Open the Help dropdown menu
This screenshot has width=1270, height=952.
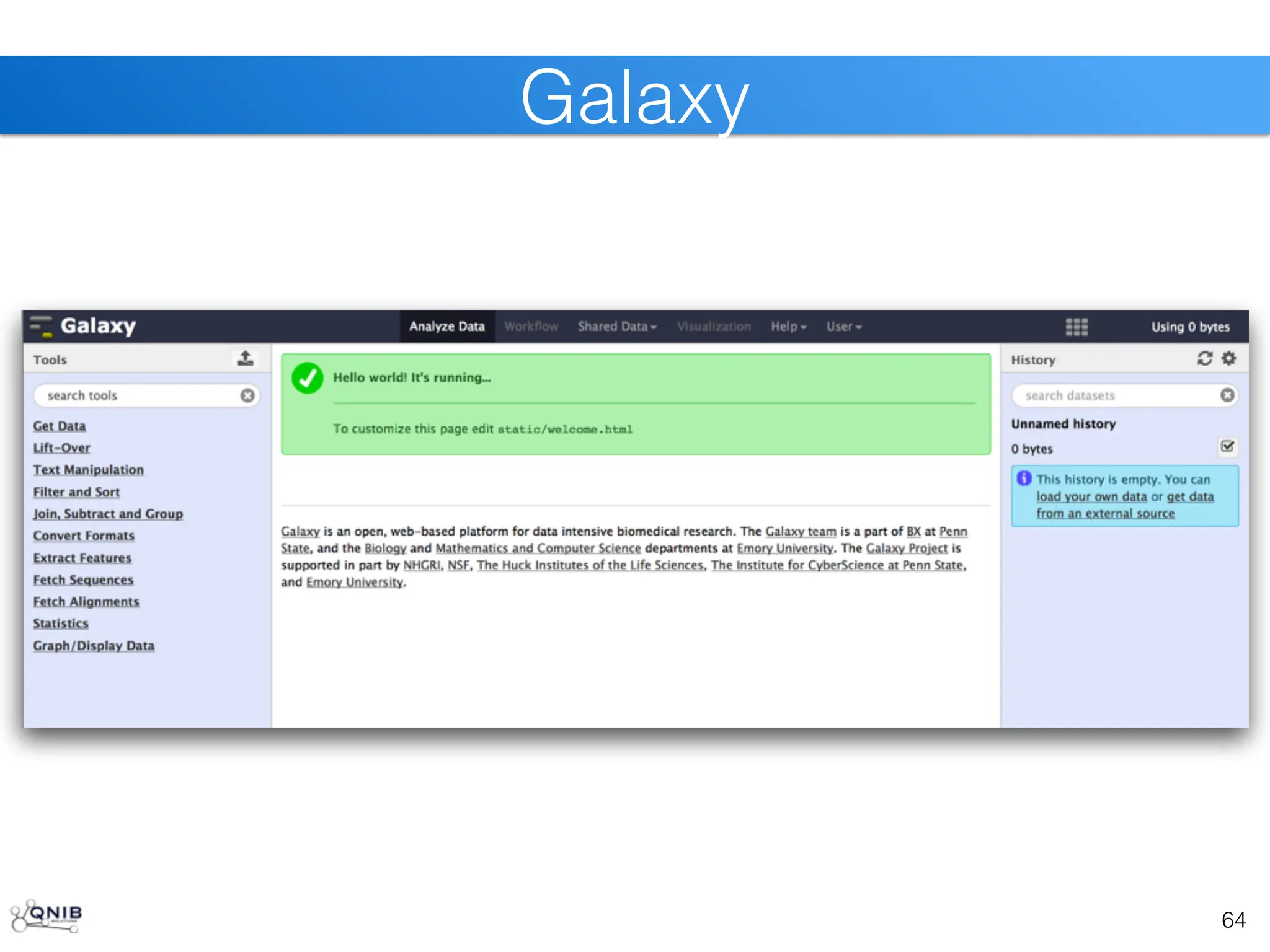[x=788, y=327]
